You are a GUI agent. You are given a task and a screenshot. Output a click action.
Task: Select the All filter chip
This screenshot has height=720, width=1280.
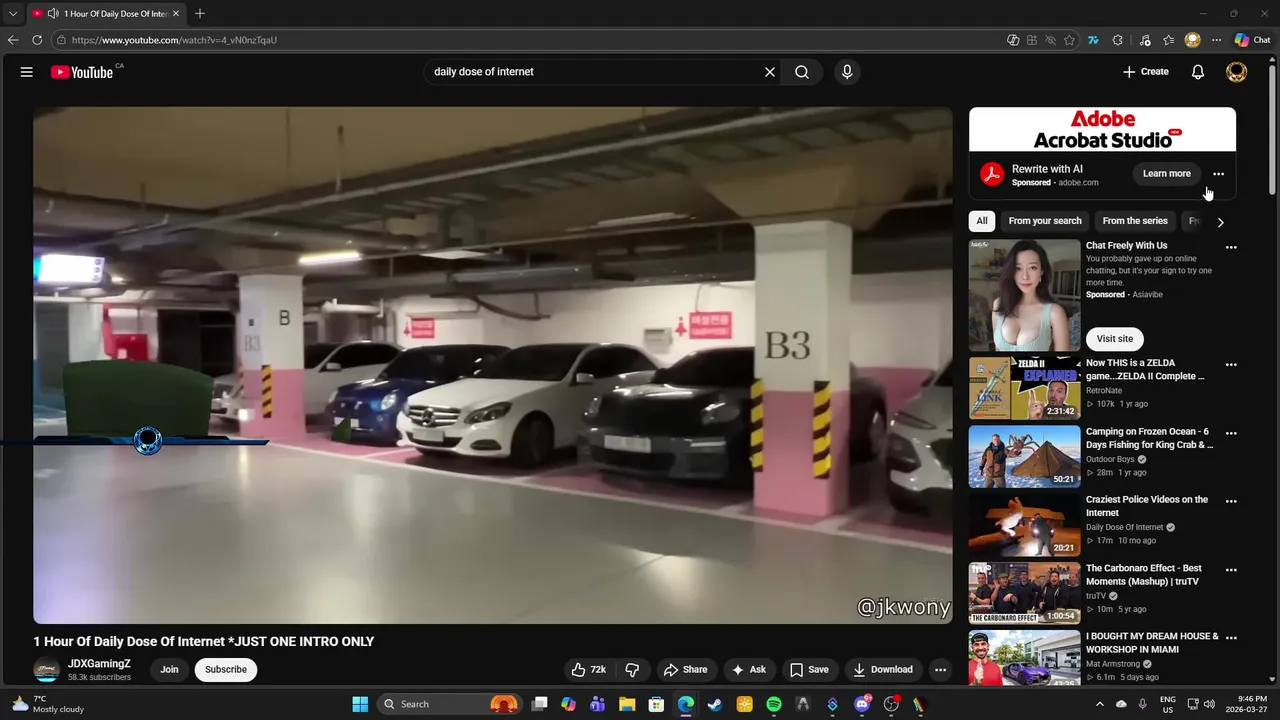tap(982, 221)
